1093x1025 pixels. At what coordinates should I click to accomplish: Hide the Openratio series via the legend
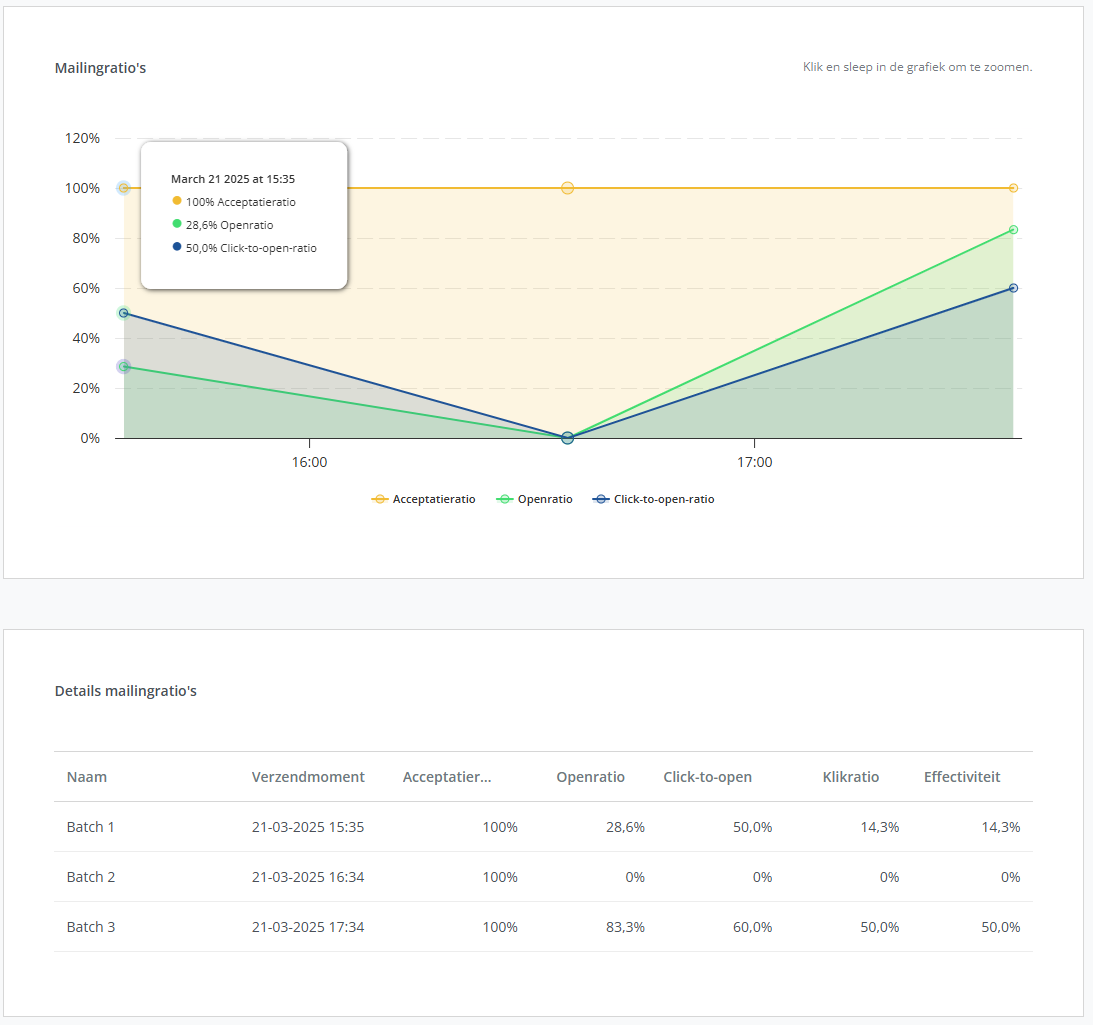point(535,499)
